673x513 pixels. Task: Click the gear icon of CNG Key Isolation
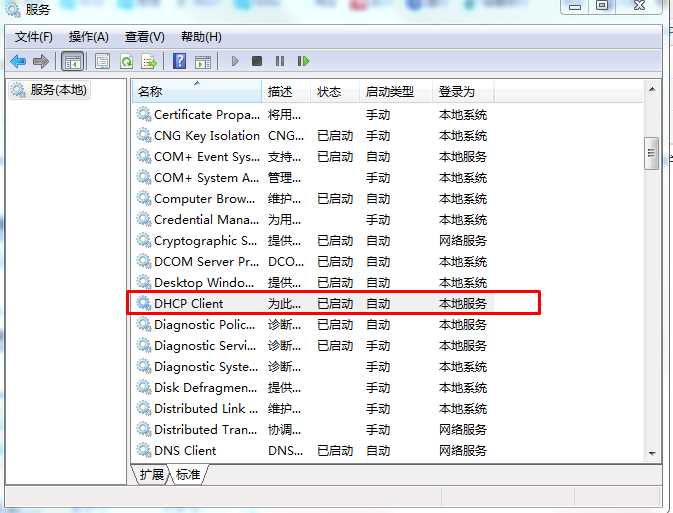pos(144,135)
